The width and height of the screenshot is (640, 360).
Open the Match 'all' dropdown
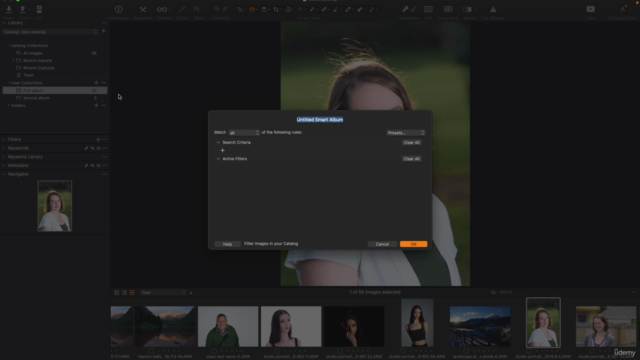[244, 133]
